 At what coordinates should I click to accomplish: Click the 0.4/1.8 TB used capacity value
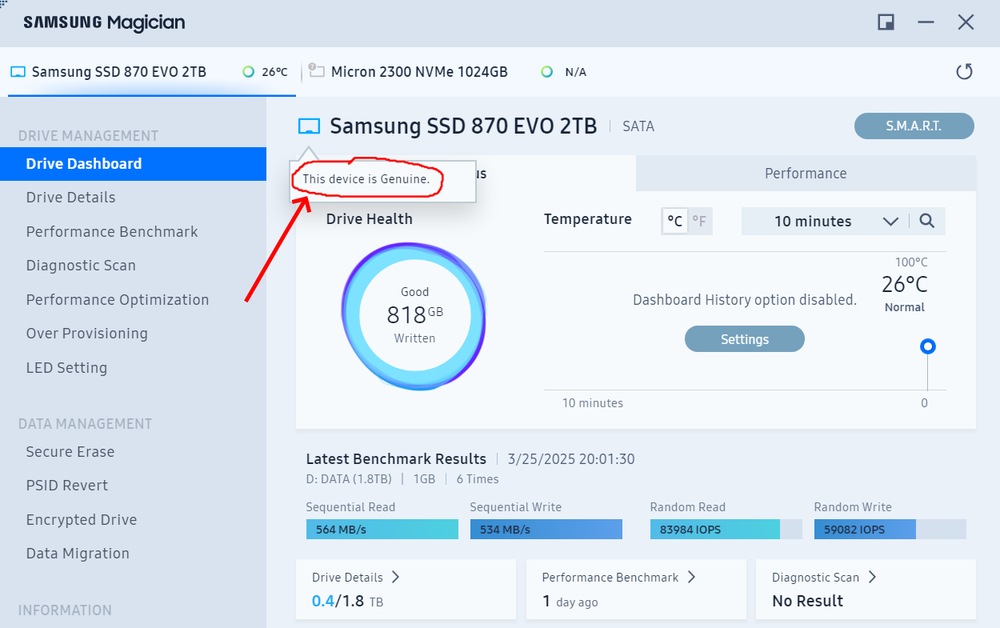pos(348,601)
